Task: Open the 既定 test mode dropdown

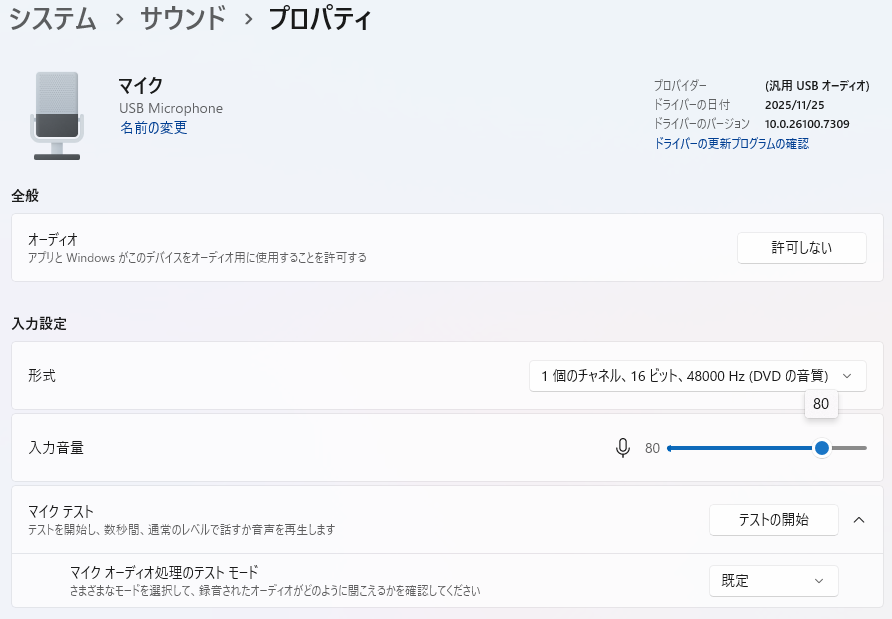Action: click(x=773, y=581)
